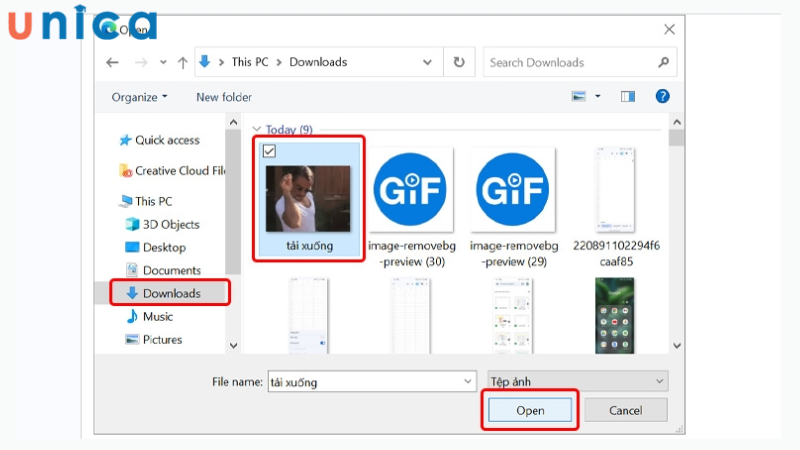Open Help with the question mark icon
The image size is (800, 450).
point(662,96)
